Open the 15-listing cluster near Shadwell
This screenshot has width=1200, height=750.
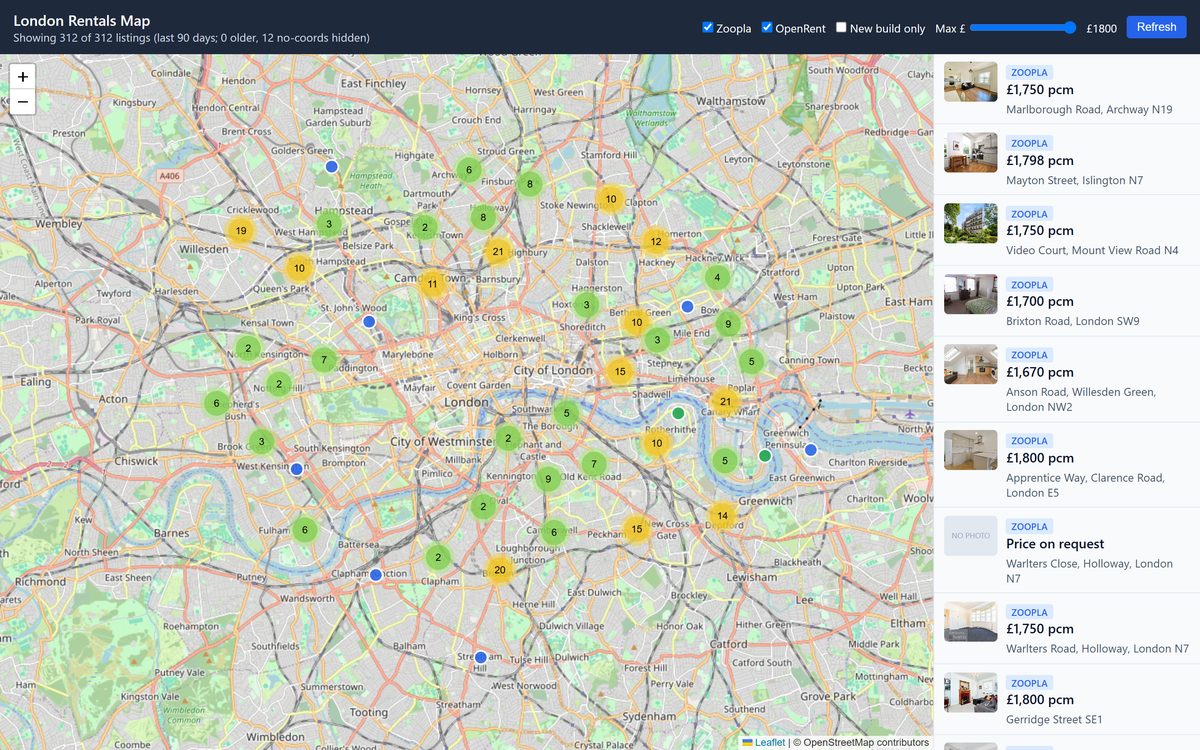620,372
